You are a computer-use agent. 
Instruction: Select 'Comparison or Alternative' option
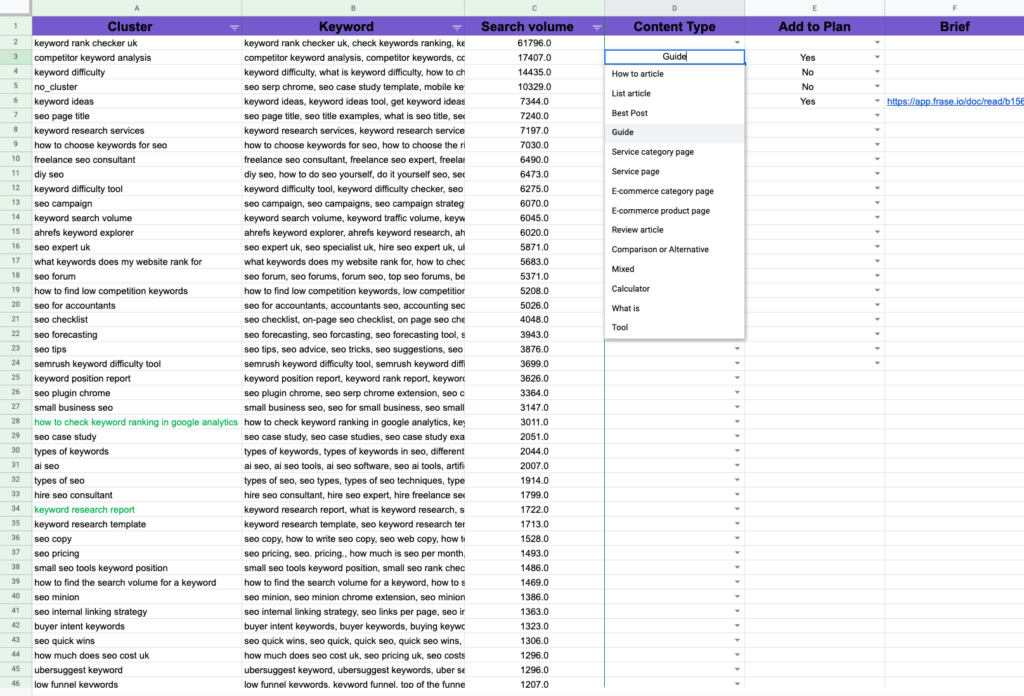click(x=660, y=250)
